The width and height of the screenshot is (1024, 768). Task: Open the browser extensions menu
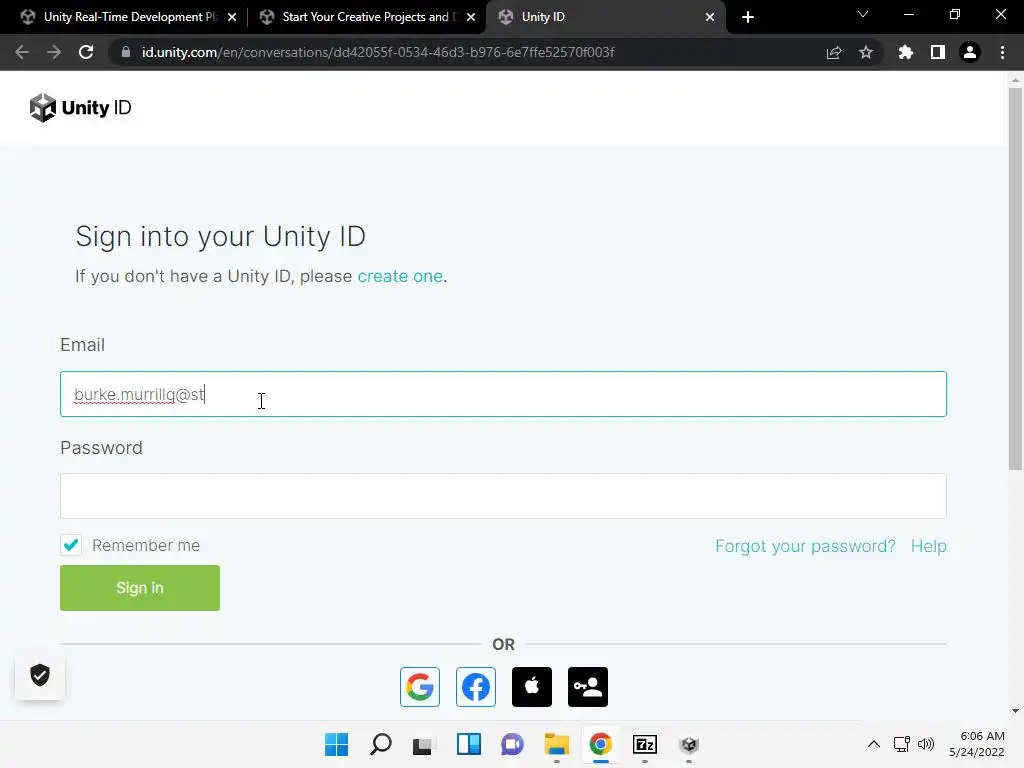click(x=905, y=52)
